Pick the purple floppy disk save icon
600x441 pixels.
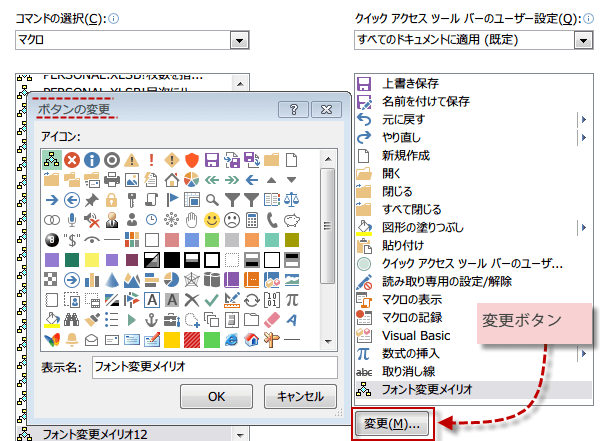pyautogui.click(x=212, y=160)
